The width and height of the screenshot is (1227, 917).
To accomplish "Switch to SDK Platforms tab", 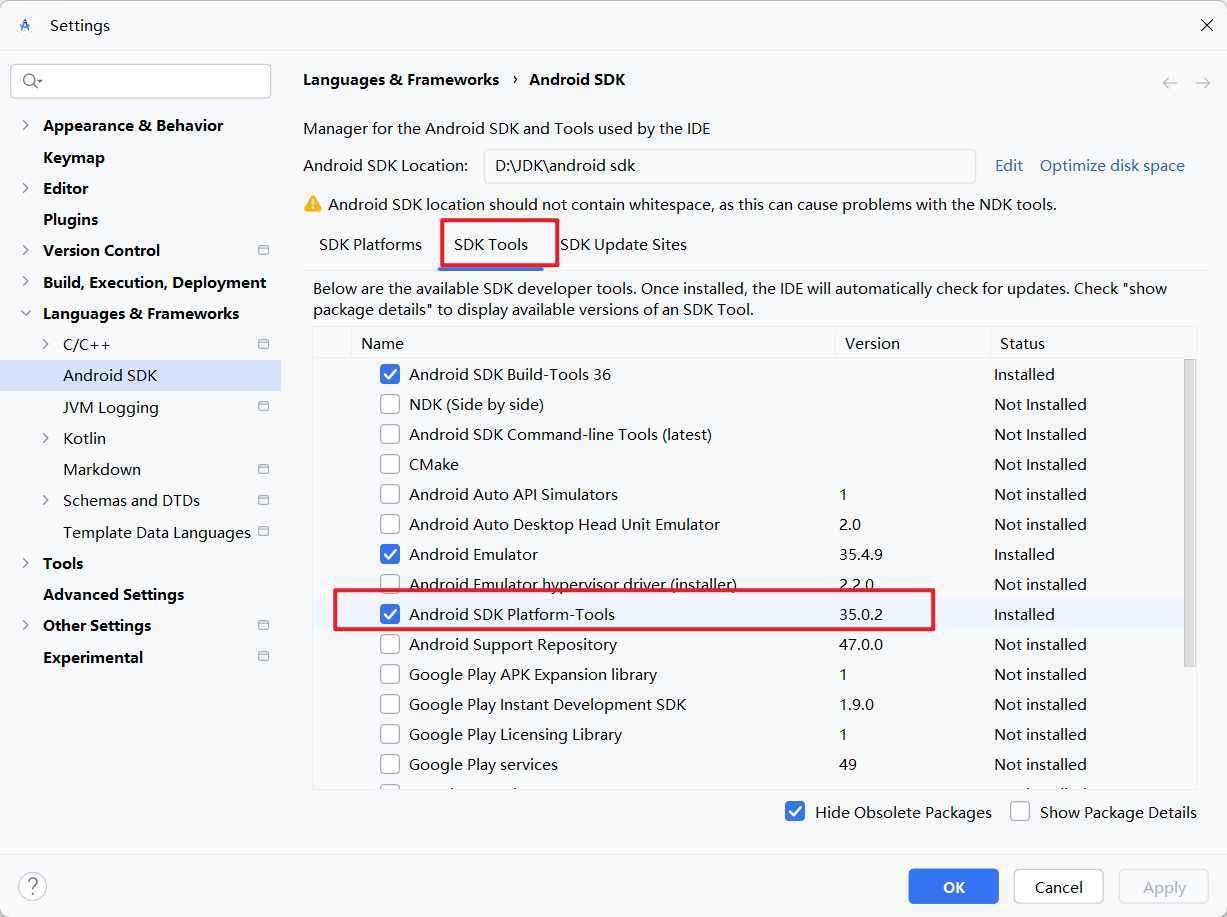I will point(370,244).
